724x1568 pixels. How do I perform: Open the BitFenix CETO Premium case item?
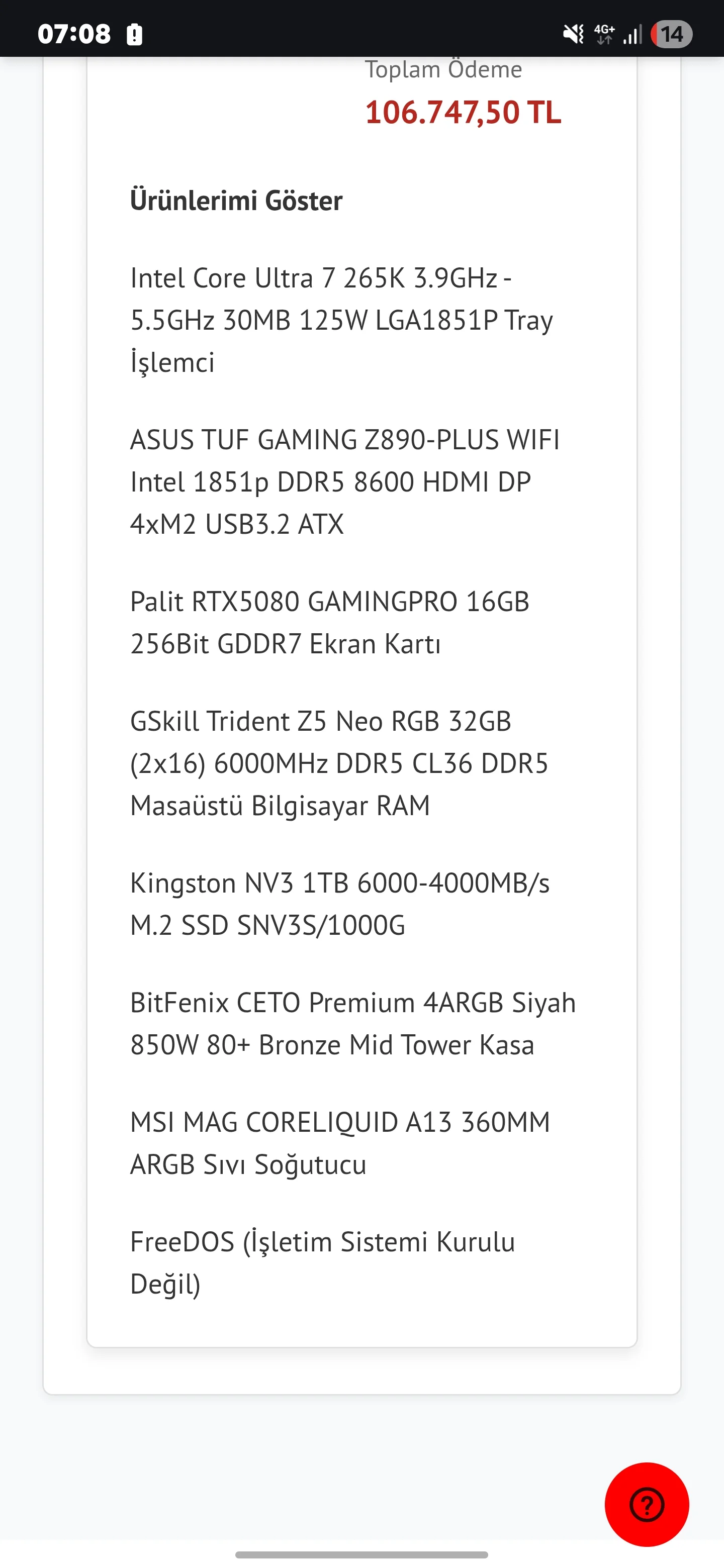point(352,1023)
